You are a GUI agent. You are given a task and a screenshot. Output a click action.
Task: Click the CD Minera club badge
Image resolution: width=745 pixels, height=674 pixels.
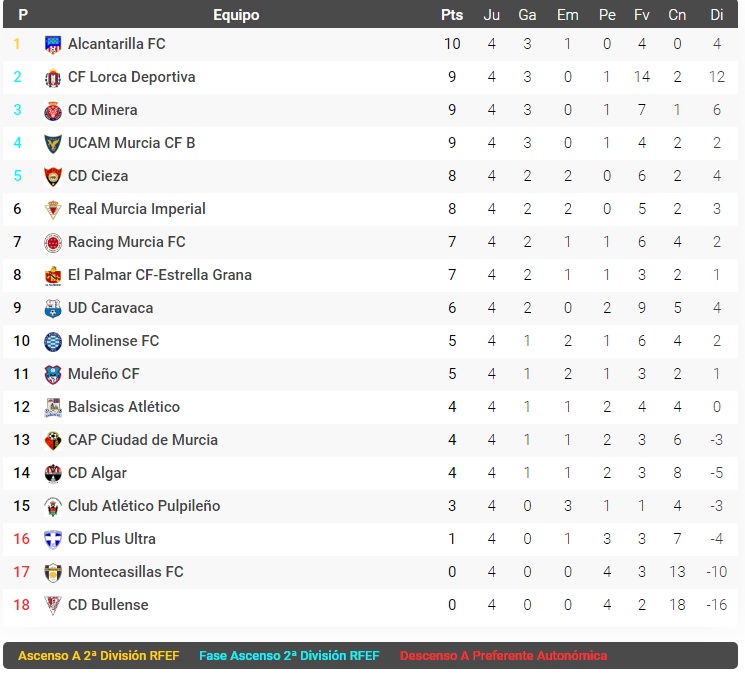coord(53,111)
